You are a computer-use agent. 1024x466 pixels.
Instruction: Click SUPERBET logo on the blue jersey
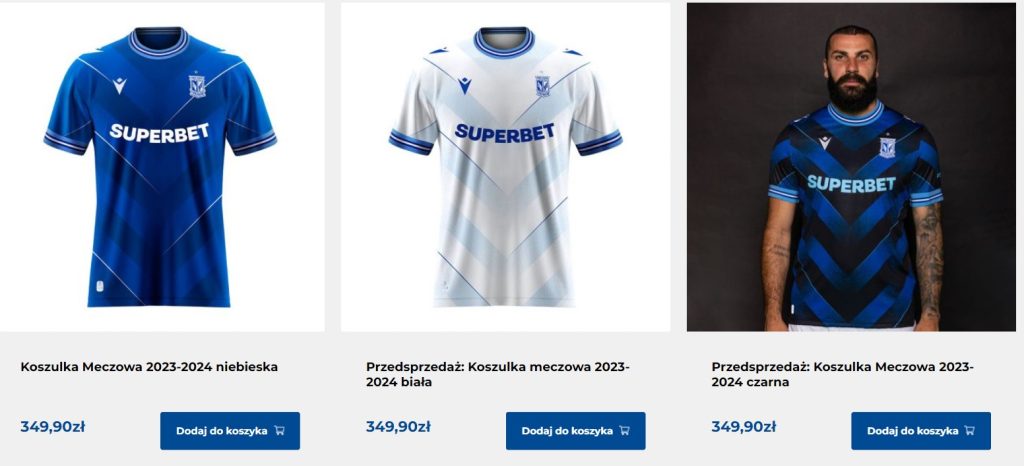click(159, 132)
